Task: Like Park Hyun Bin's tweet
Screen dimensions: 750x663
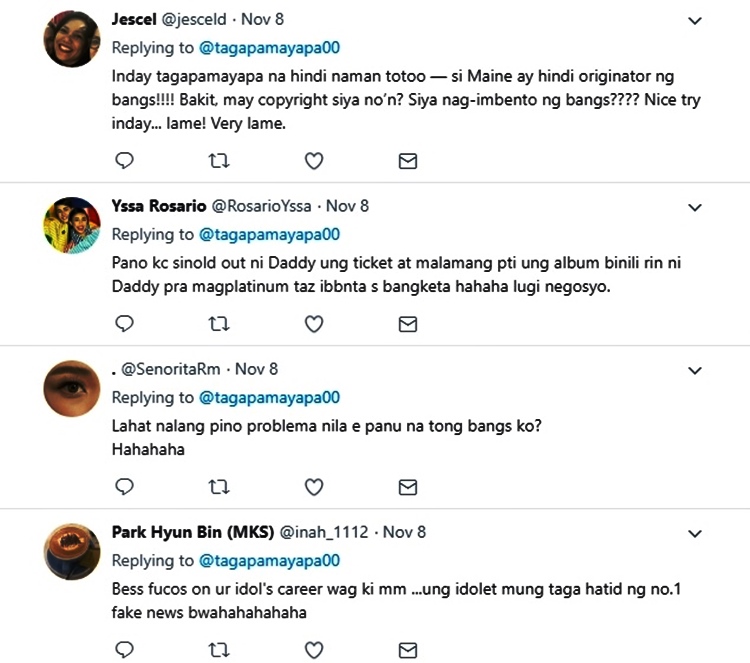Action: coord(313,650)
